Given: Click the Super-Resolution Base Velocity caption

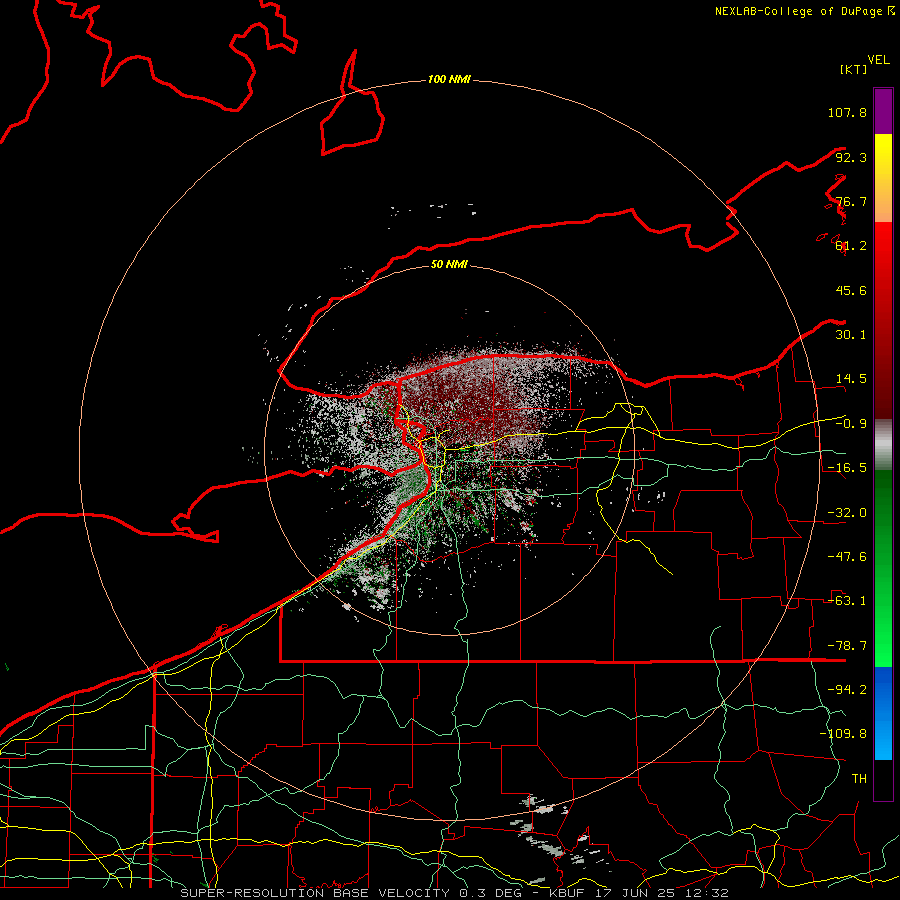Looking at the screenshot, I should [455, 893].
